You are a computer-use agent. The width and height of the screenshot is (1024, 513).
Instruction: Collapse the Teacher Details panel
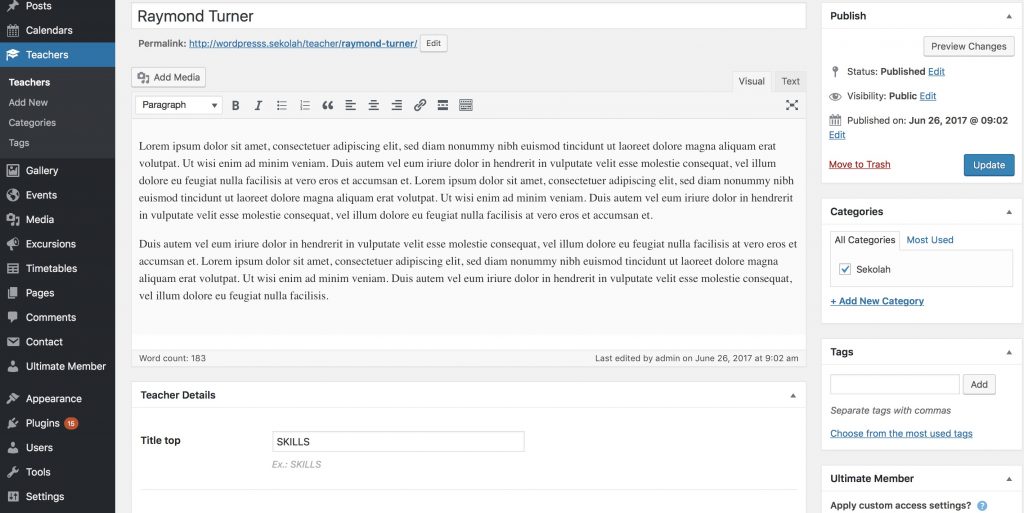click(x=793, y=396)
